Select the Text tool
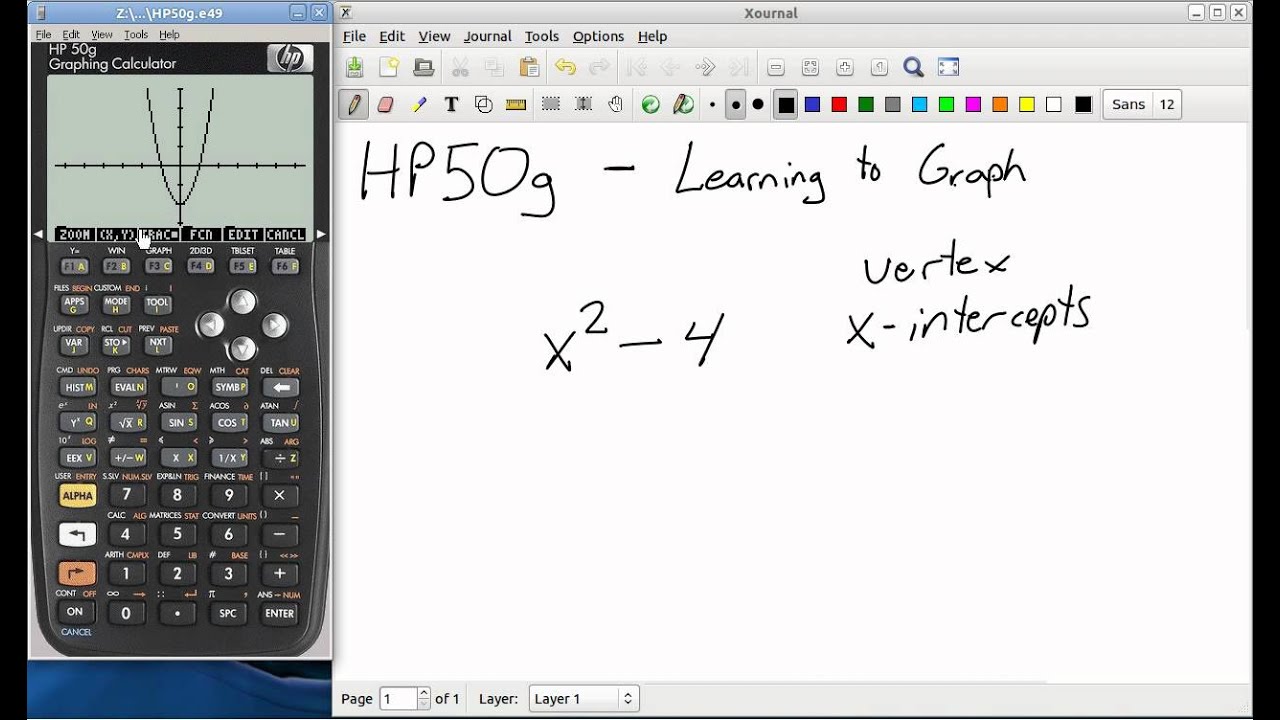Viewport: 1280px width, 720px height. coord(451,104)
